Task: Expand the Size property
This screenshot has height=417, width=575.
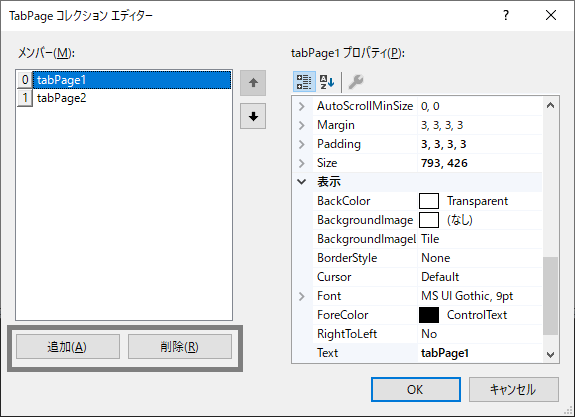Action: [x=302, y=163]
